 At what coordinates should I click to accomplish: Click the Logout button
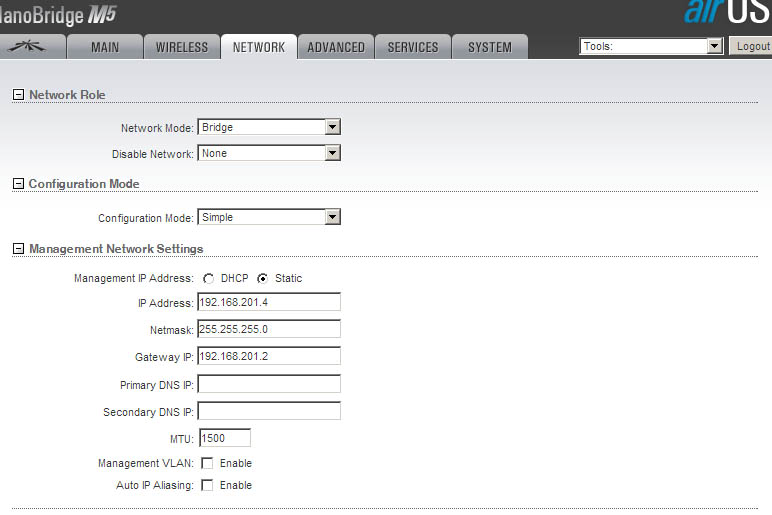click(x=751, y=46)
